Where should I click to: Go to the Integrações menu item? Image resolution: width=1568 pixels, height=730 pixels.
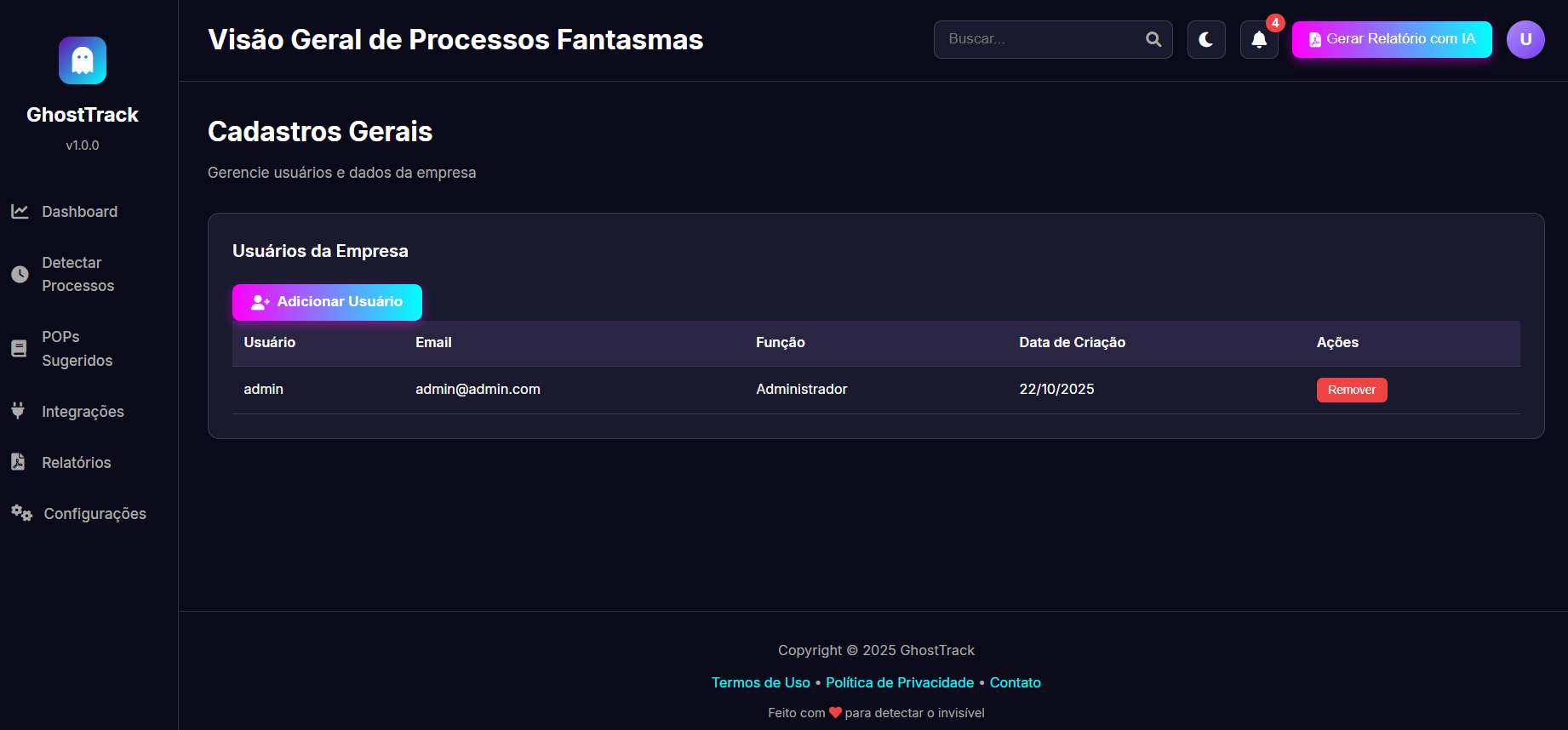83,412
